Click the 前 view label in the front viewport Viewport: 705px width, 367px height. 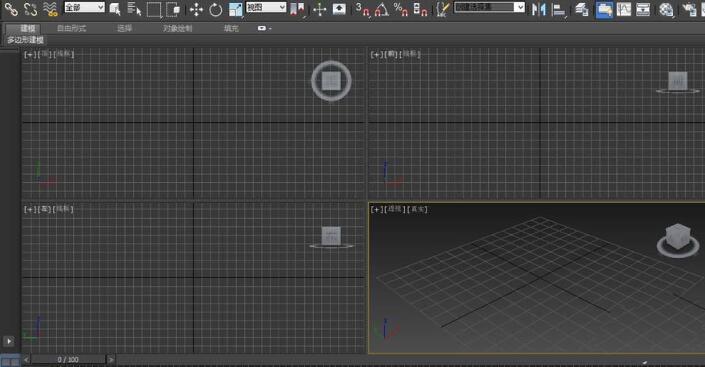click(392, 54)
